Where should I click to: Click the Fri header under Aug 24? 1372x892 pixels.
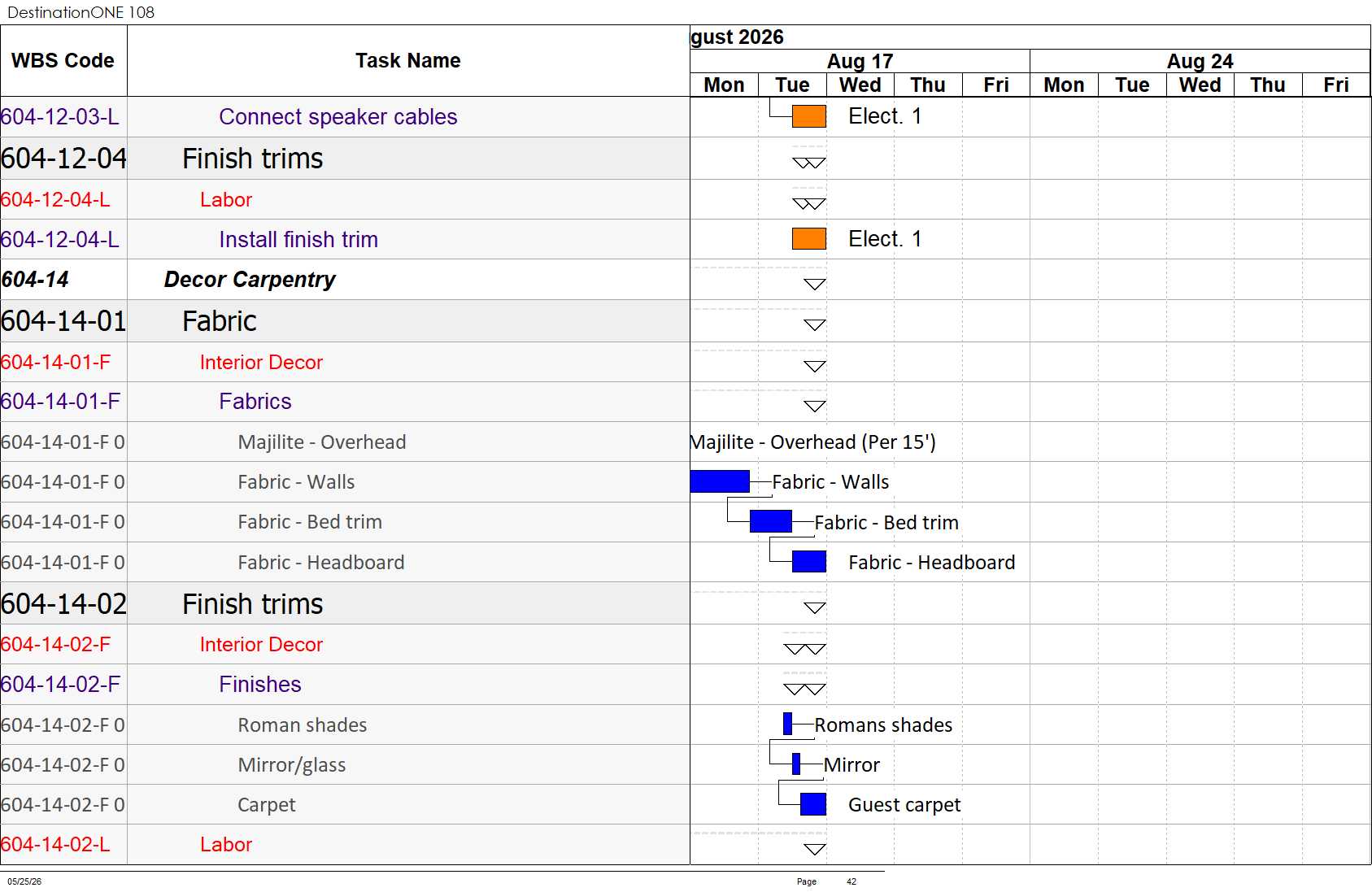[1336, 85]
